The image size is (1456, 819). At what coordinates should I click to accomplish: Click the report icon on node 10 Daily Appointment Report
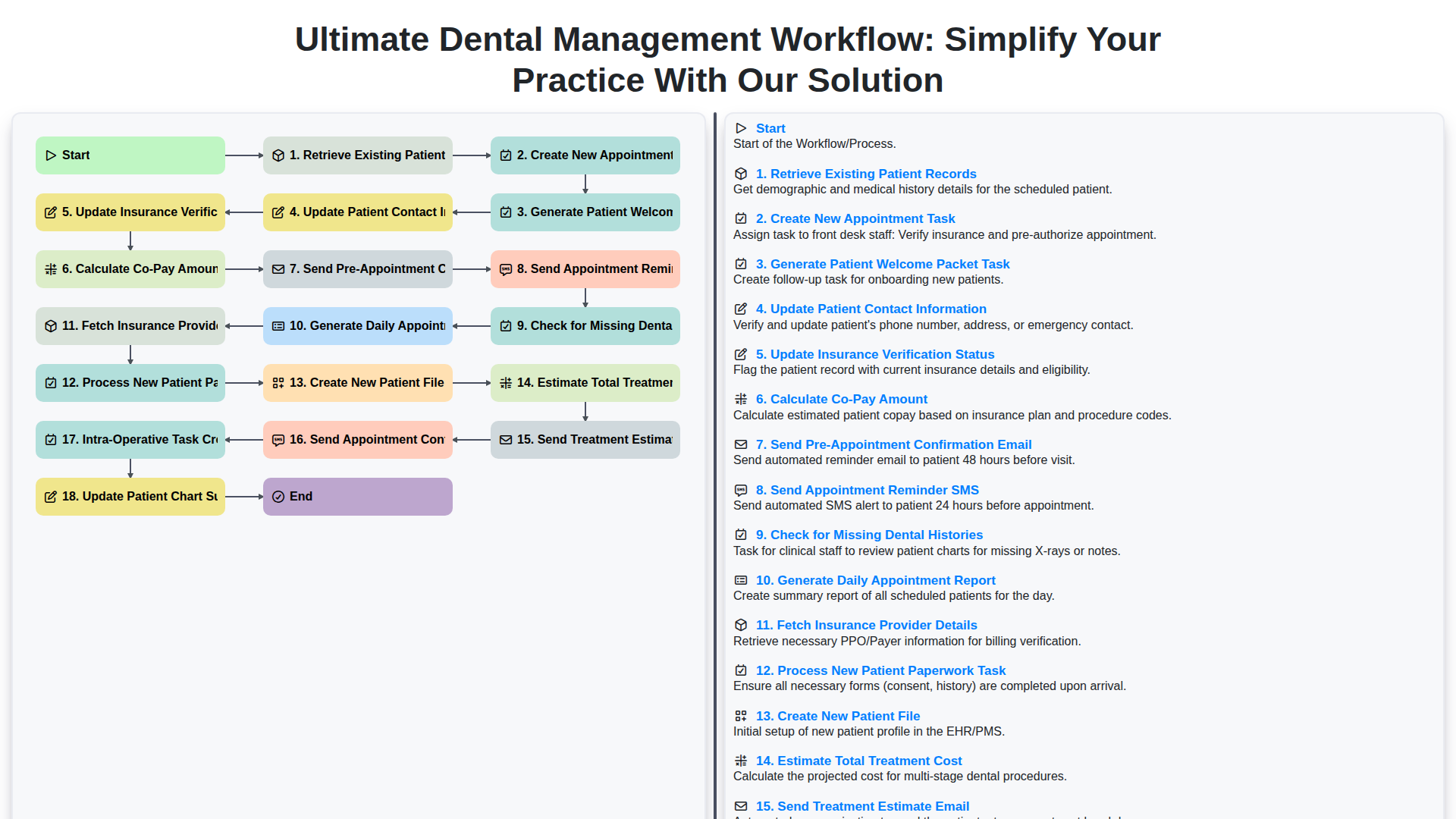pyautogui.click(x=278, y=325)
